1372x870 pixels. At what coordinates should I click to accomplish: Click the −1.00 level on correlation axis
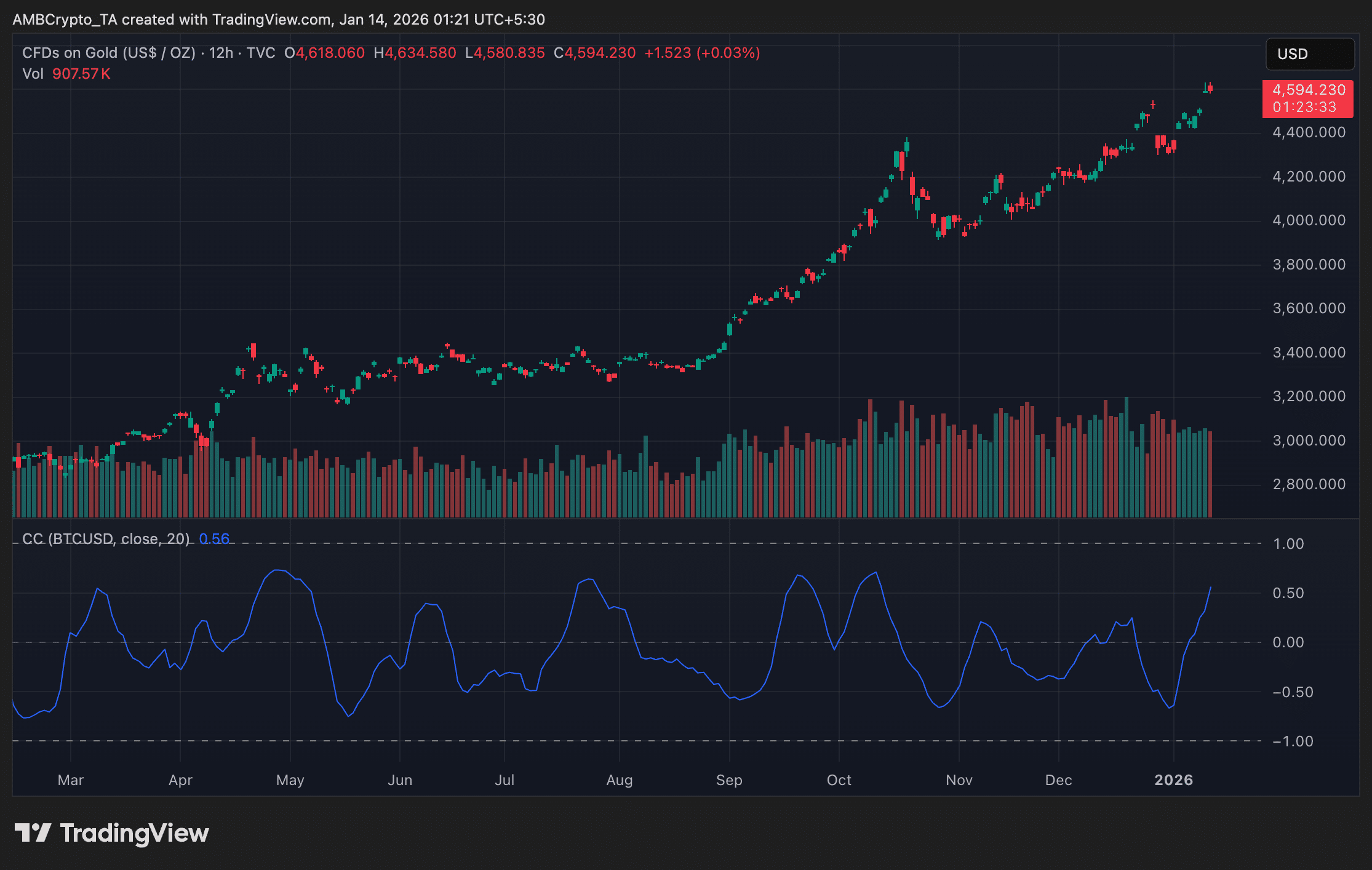pyautogui.click(x=1293, y=741)
